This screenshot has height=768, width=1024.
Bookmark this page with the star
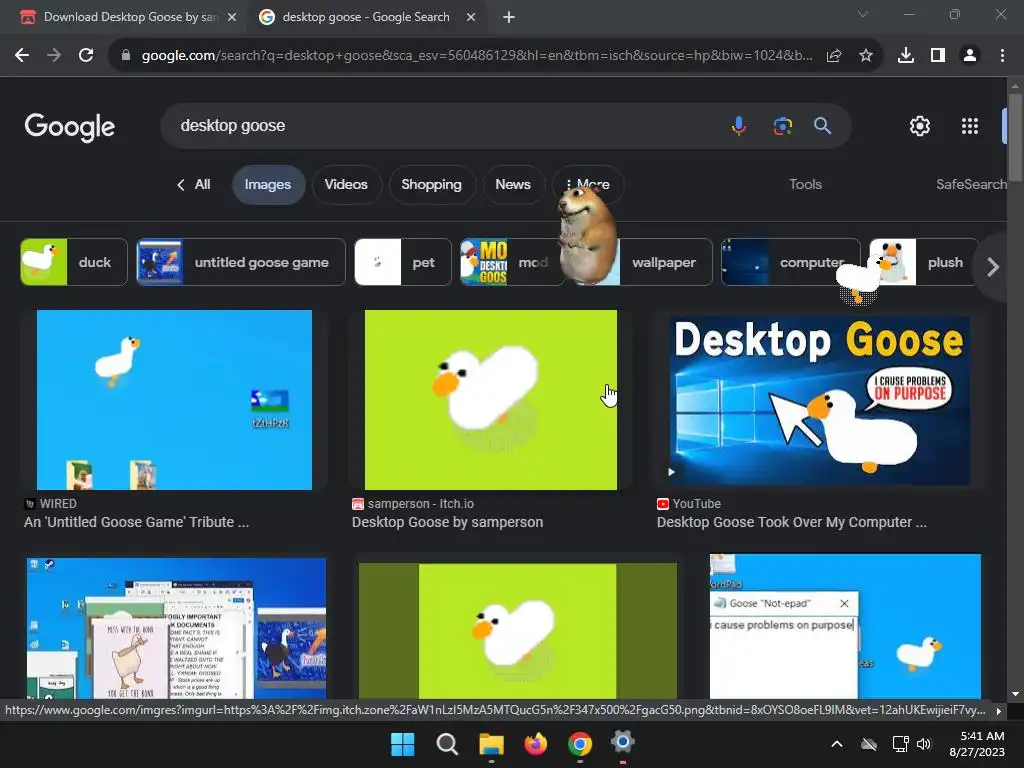866,56
